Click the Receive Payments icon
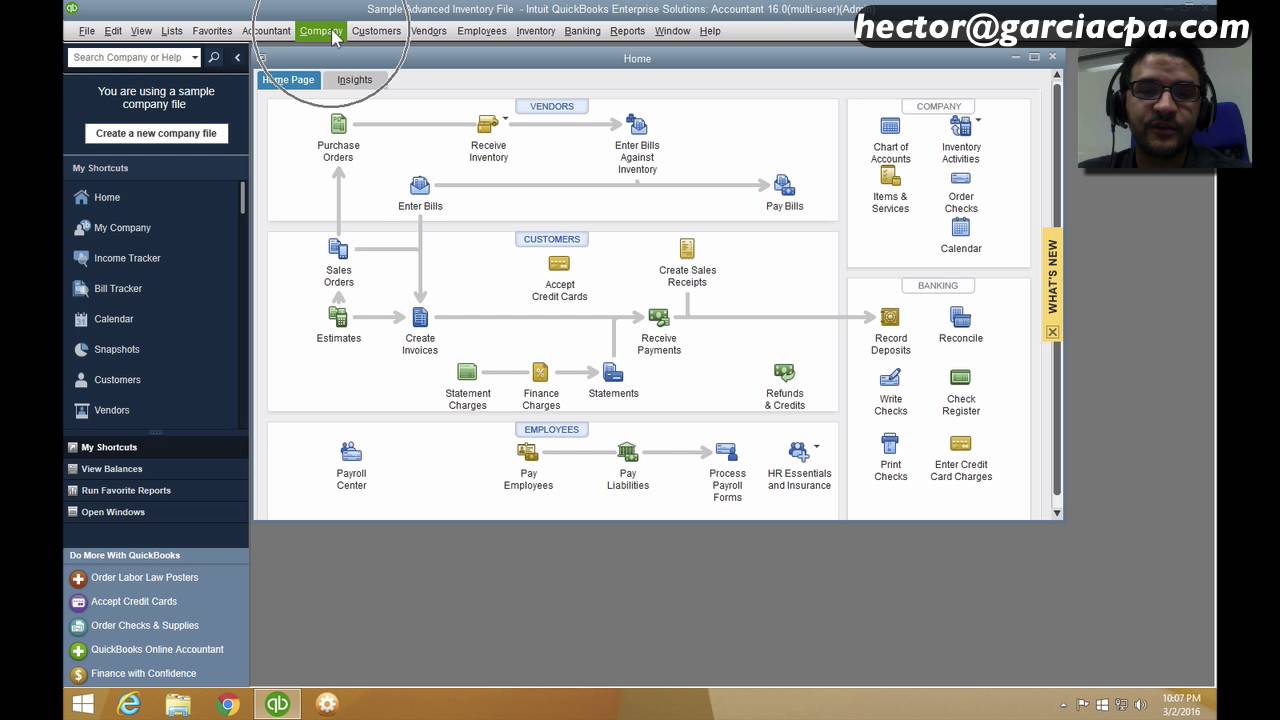 [659, 317]
